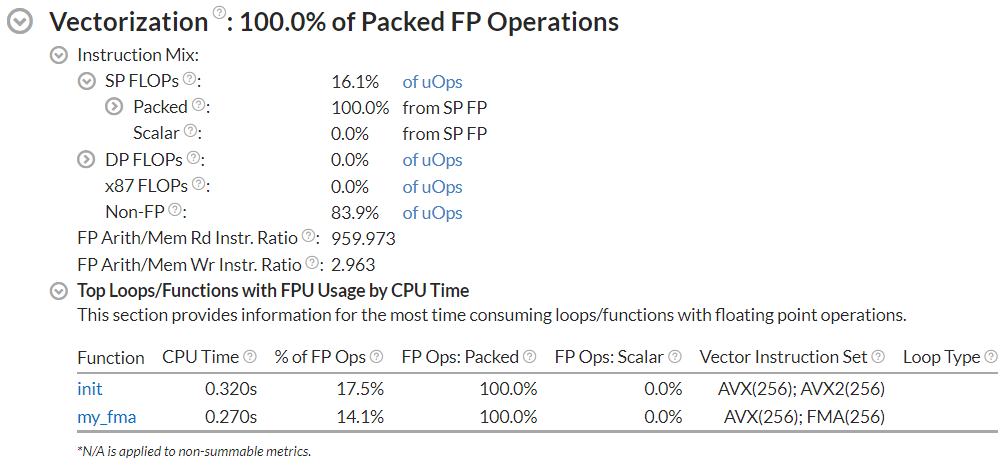1002x467 pixels.
Task: Click help icon beside SP FLOPs
Action: coord(189,79)
